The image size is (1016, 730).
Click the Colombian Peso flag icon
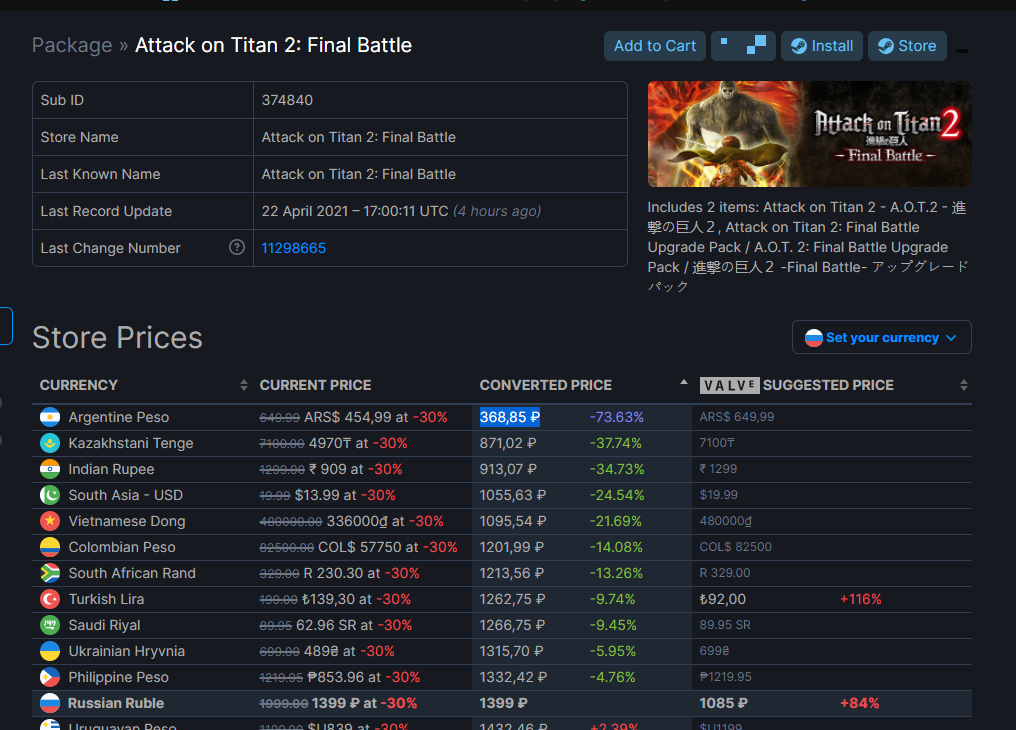coord(50,547)
